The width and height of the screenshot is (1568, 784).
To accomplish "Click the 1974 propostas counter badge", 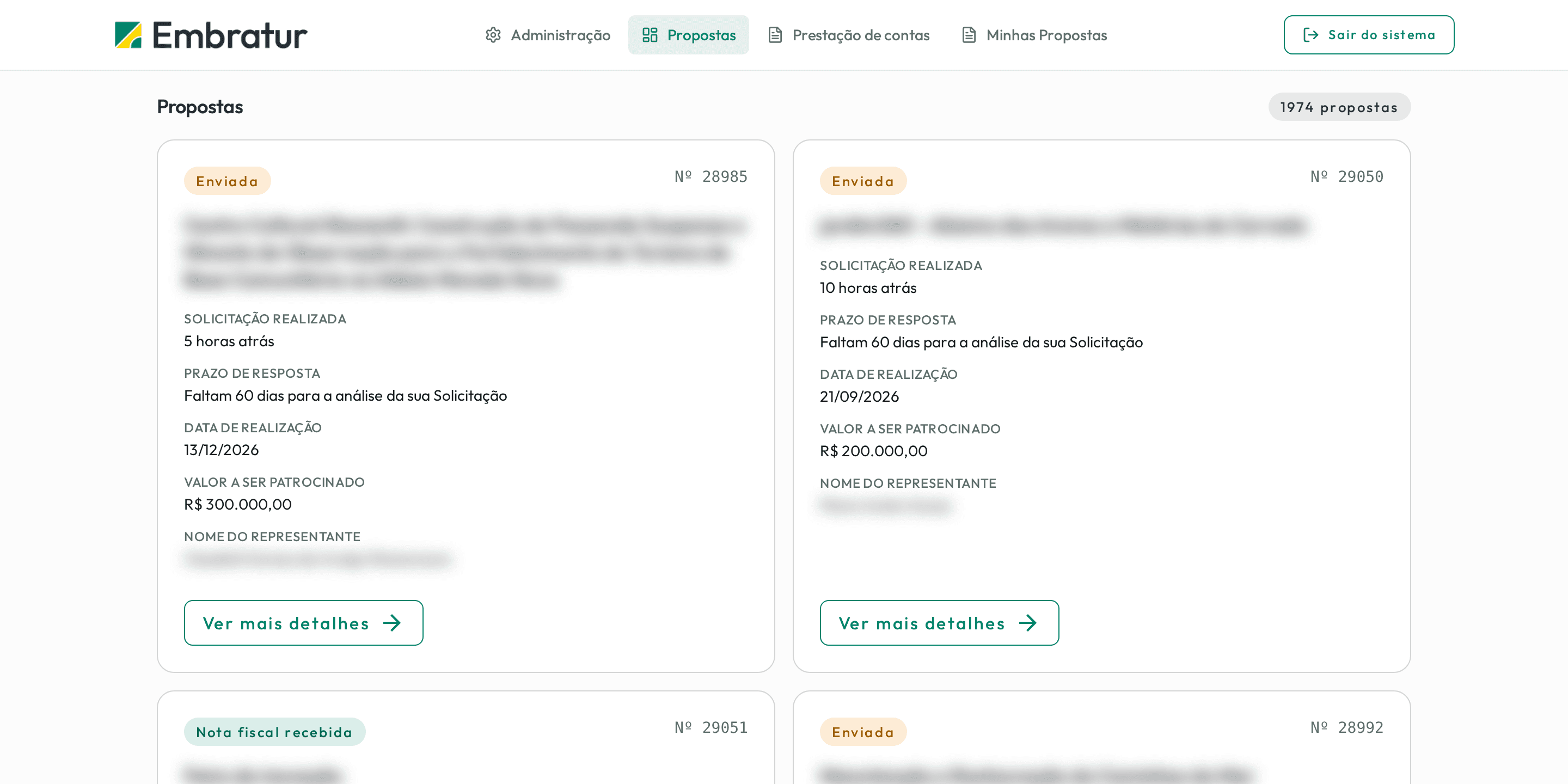I will (1339, 107).
